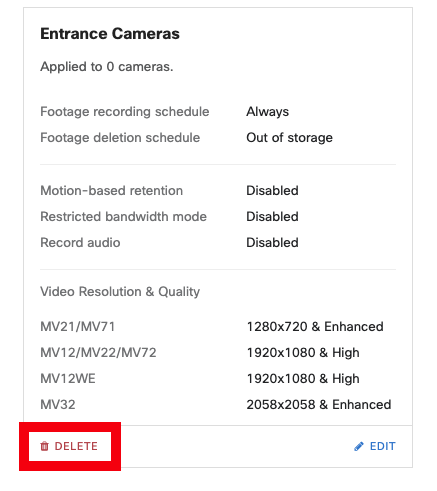Click the MV21/MV71 model row label
437x491 pixels.
pyautogui.click(x=78, y=327)
